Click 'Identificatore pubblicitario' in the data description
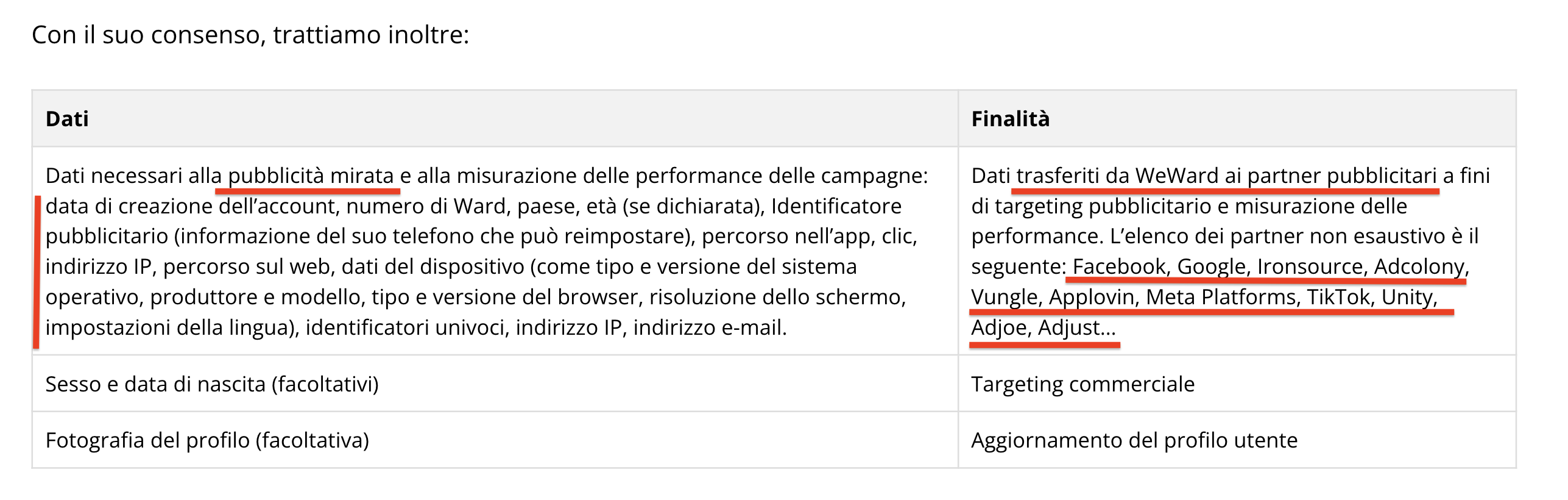 [x=836, y=207]
